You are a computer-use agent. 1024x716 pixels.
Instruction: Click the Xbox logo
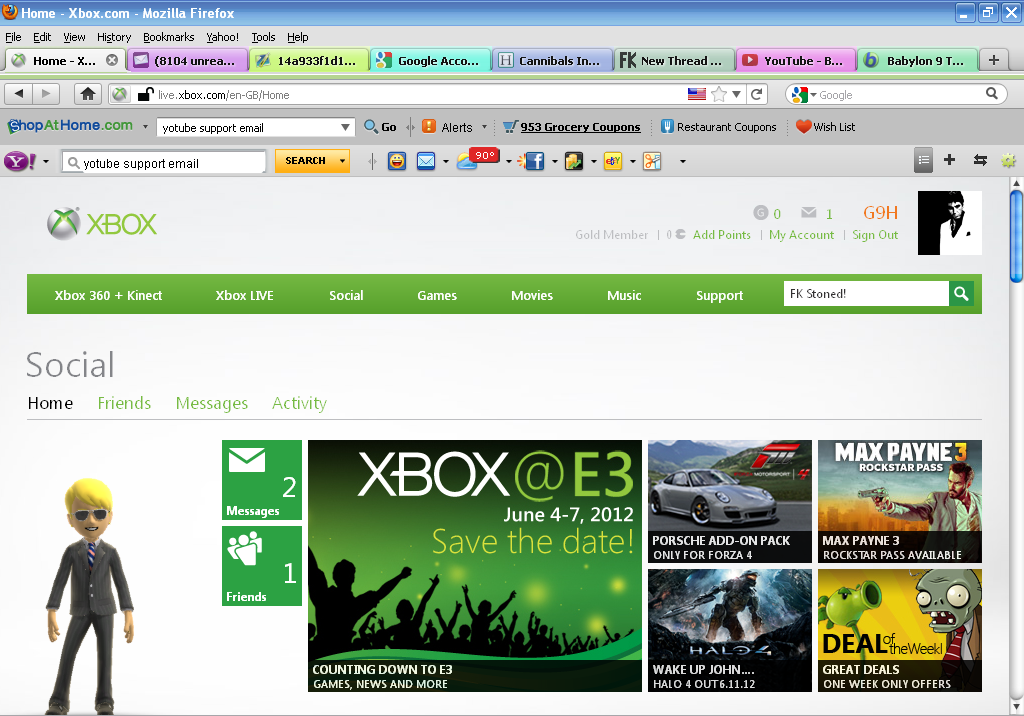click(x=102, y=224)
